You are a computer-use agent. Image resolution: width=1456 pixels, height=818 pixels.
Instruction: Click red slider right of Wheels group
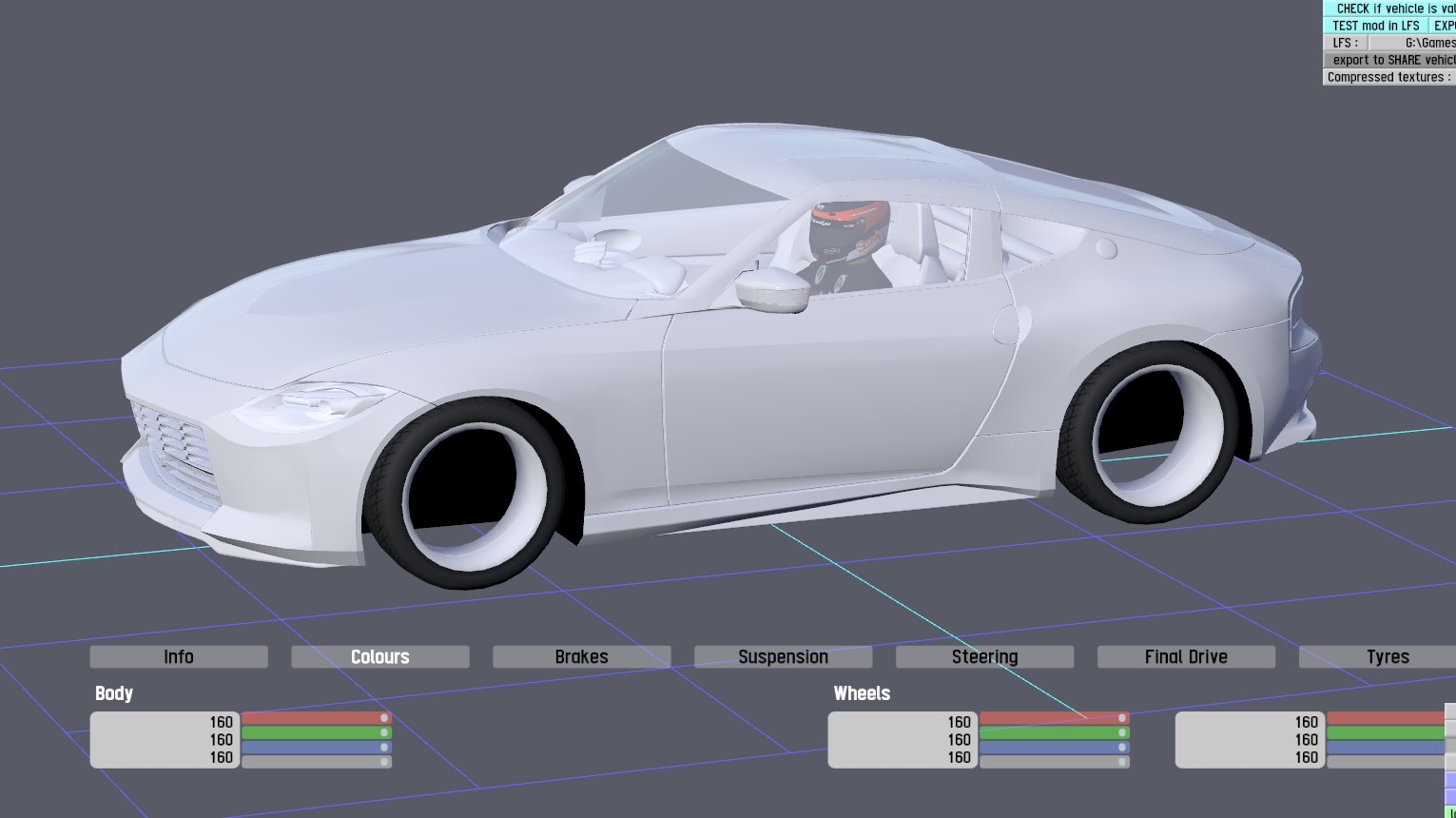1387,718
